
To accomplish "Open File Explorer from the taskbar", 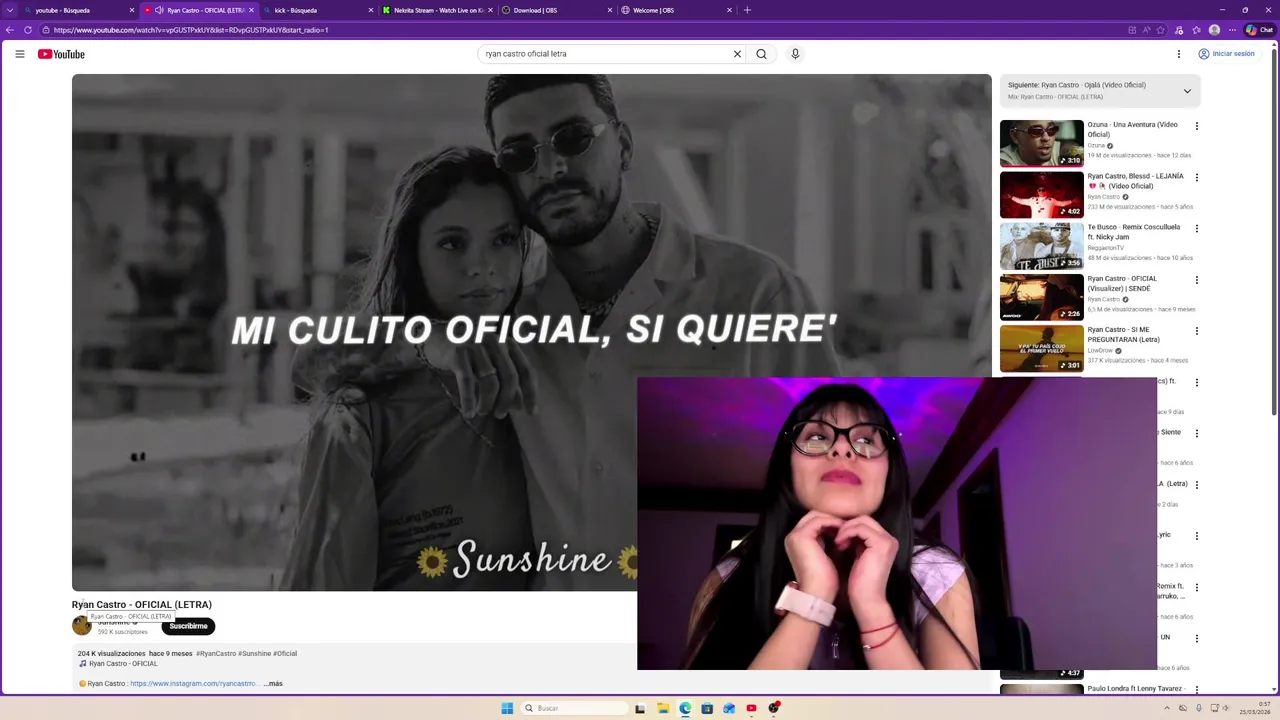I will 663,708.
